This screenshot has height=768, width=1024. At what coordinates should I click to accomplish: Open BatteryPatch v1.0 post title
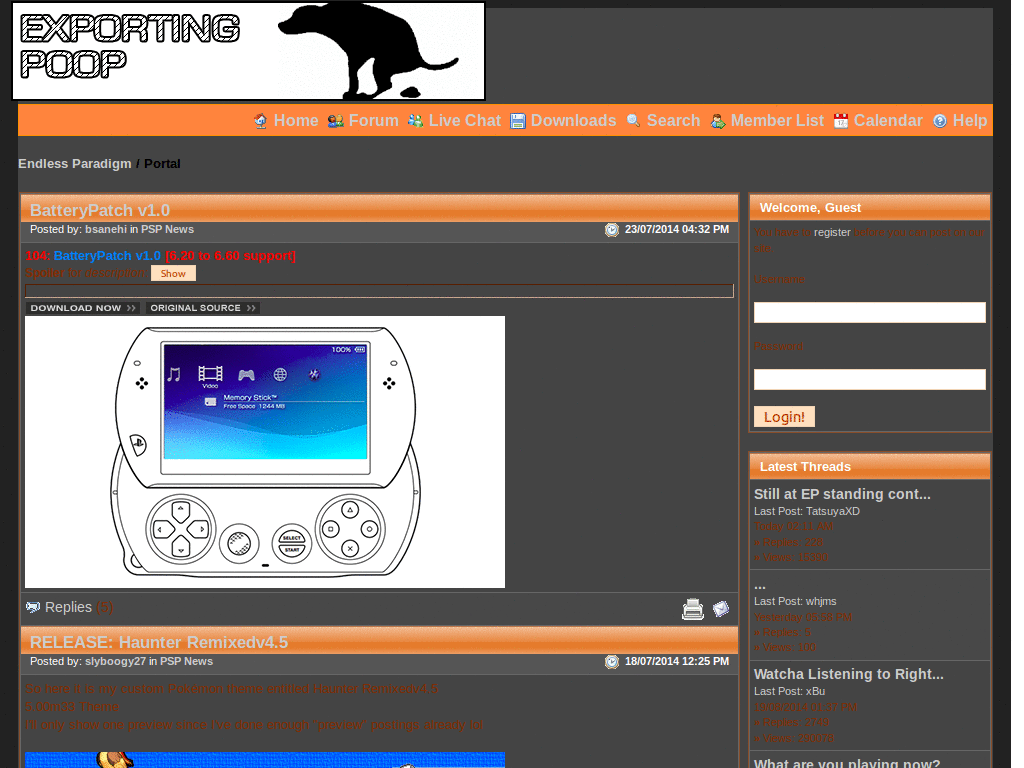coord(100,210)
